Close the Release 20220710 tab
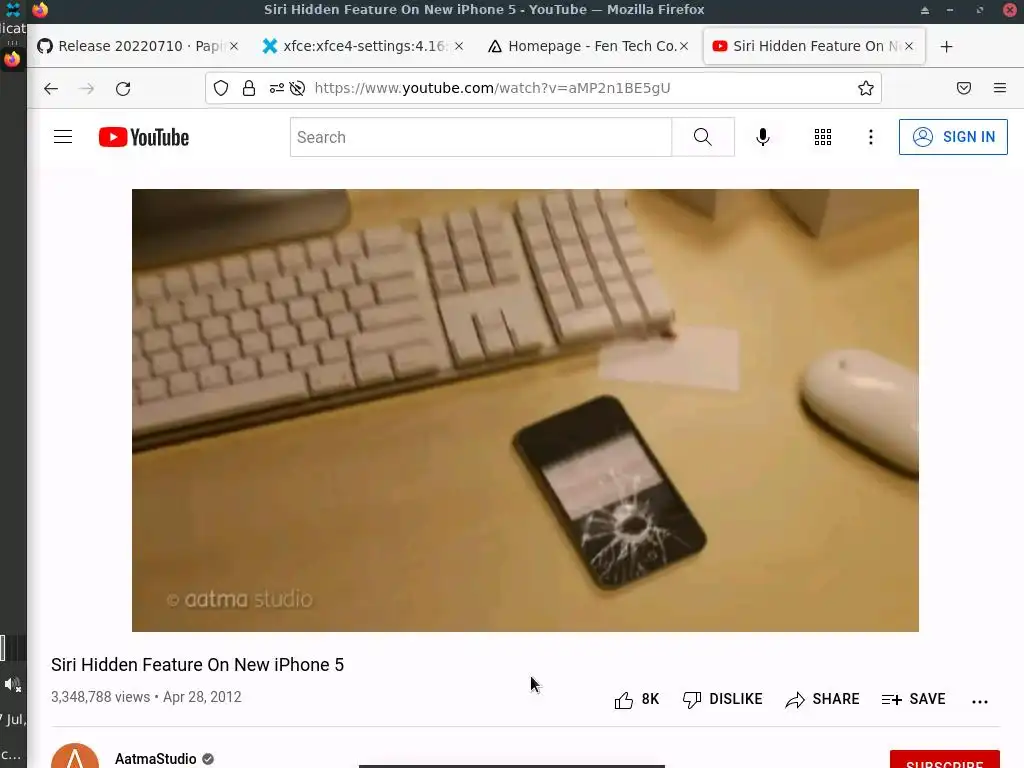The image size is (1024, 768). tap(234, 46)
